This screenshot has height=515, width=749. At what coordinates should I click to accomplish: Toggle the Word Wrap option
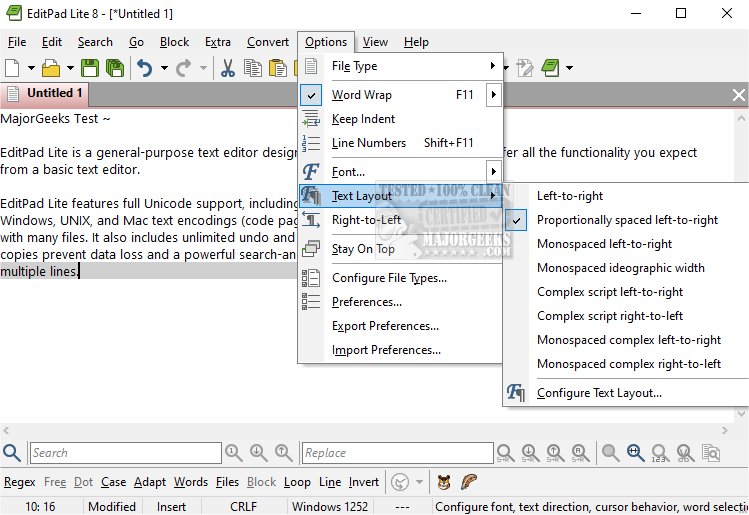coord(362,95)
